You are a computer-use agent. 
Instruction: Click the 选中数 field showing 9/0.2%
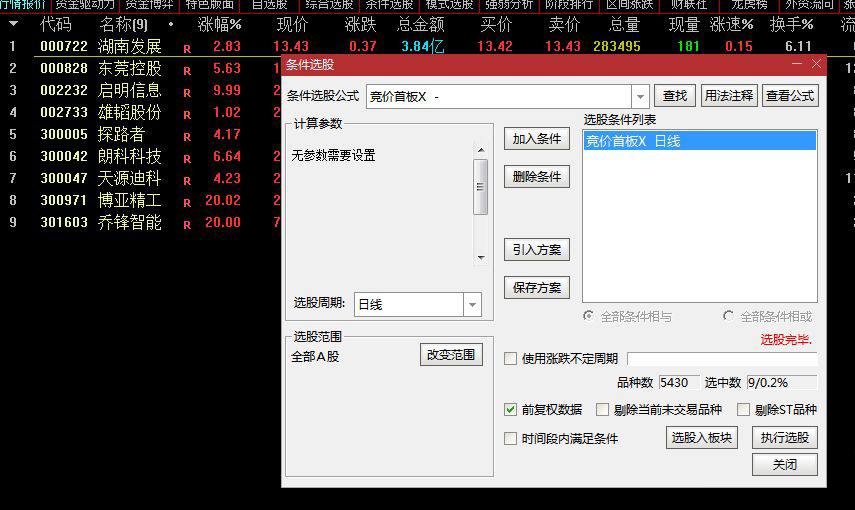[781, 382]
